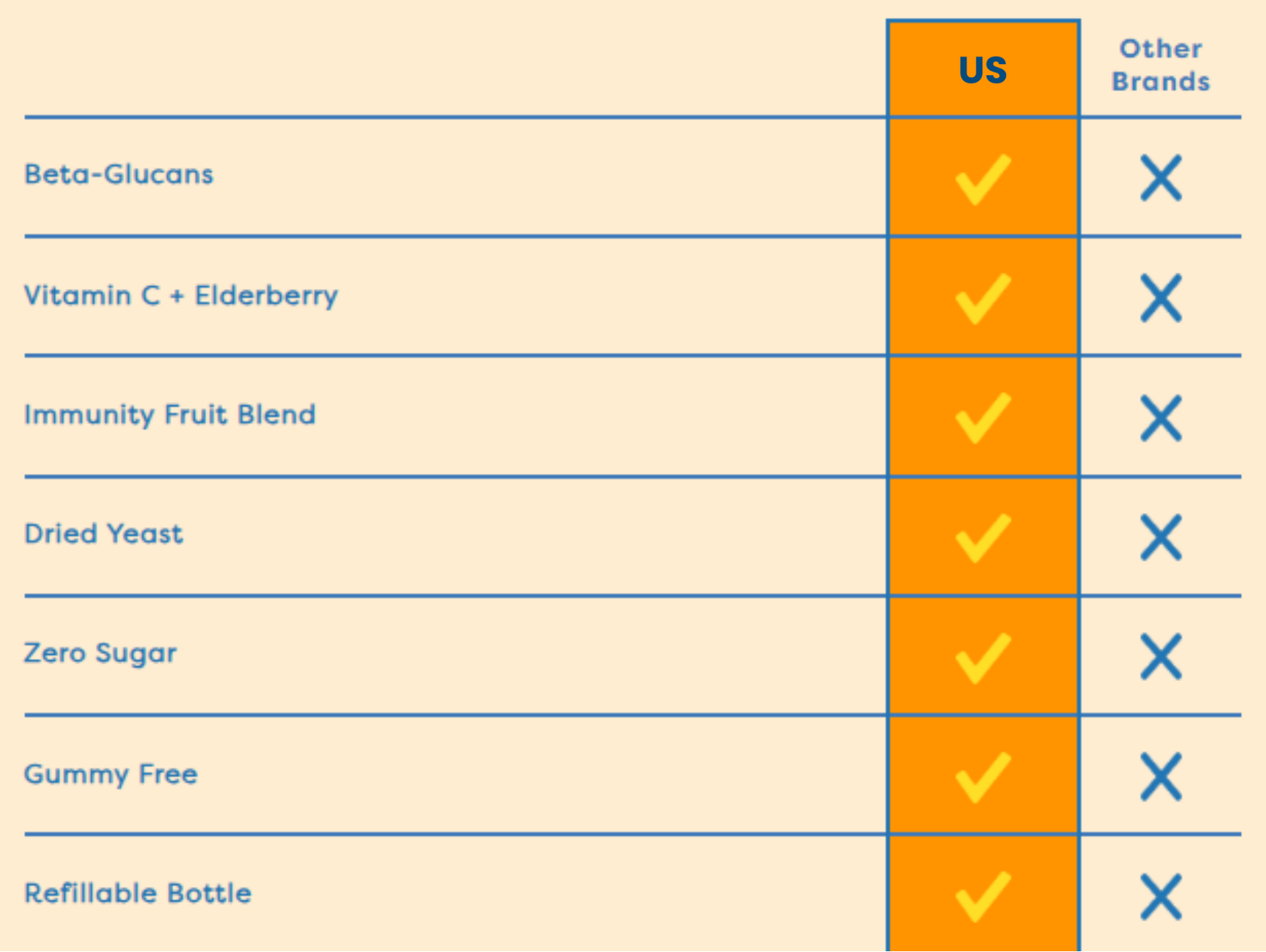This screenshot has height=952, width=1266.
Task: Click the blue X for Zero Sugar
Action: point(1160,657)
